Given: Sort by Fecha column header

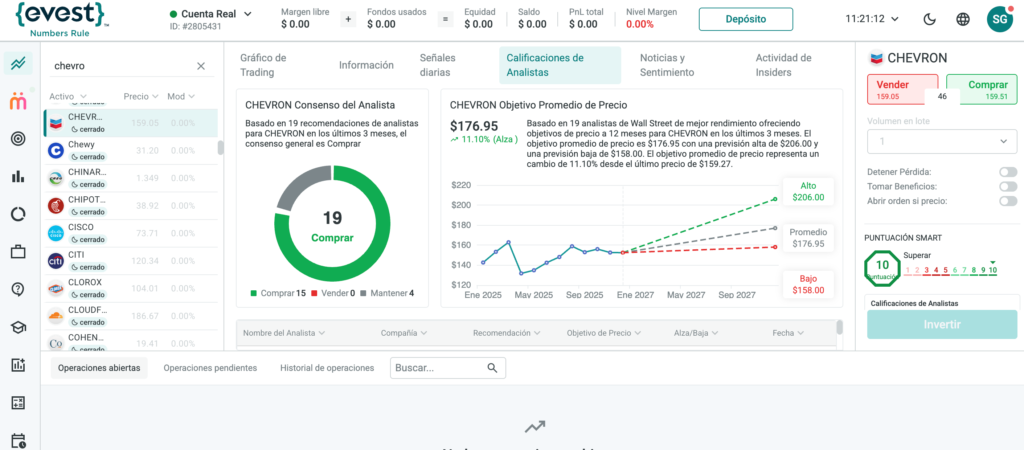Looking at the screenshot, I should tap(788, 333).
